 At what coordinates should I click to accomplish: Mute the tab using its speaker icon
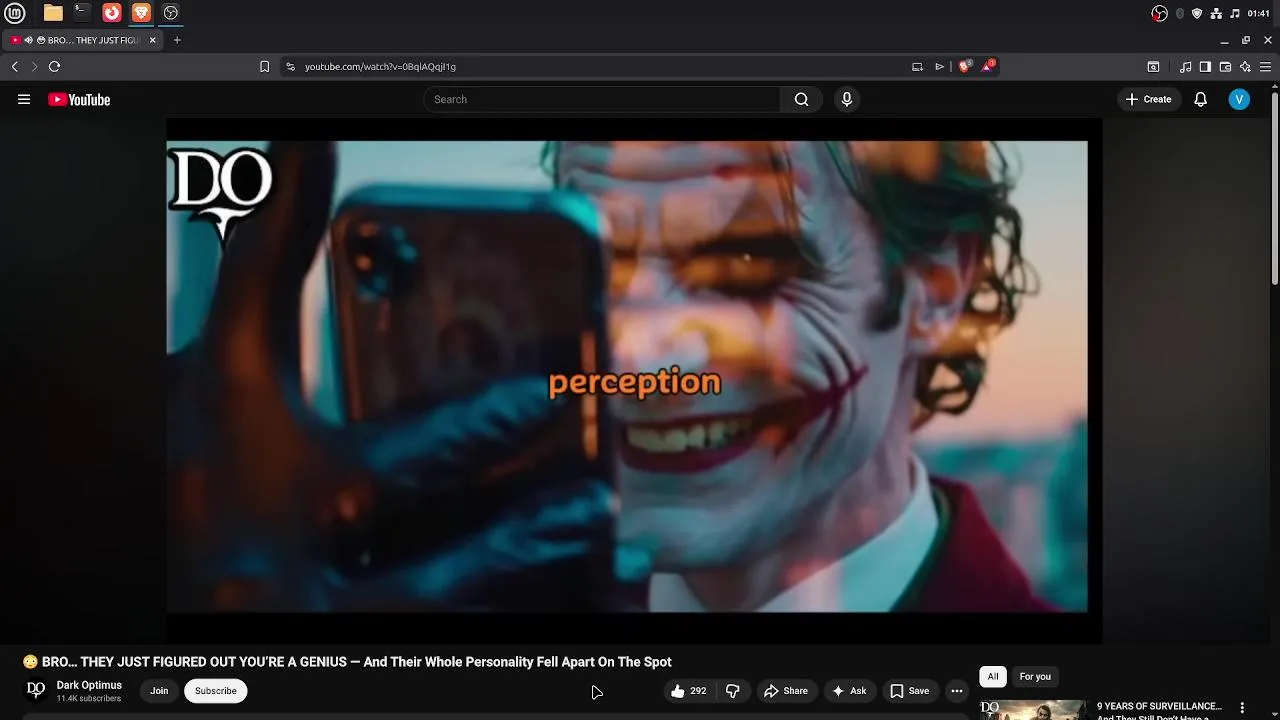29,40
